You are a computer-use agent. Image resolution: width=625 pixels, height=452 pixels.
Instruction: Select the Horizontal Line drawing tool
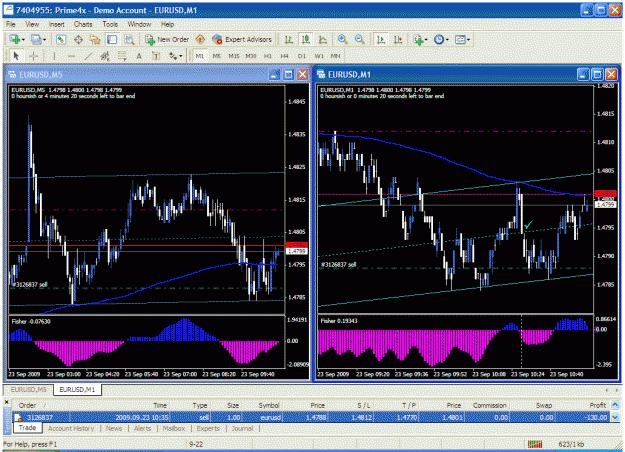[x=71, y=56]
